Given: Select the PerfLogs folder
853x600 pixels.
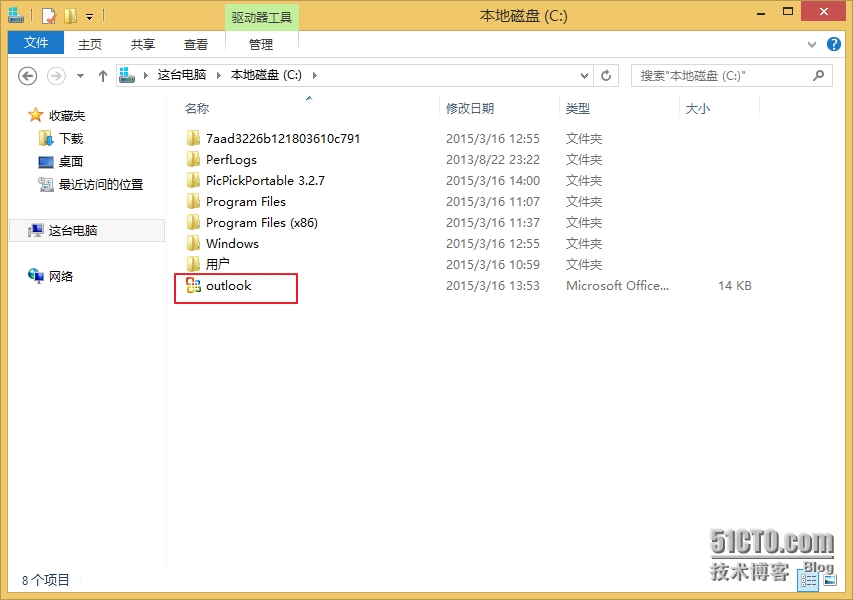Looking at the screenshot, I should 231,159.
